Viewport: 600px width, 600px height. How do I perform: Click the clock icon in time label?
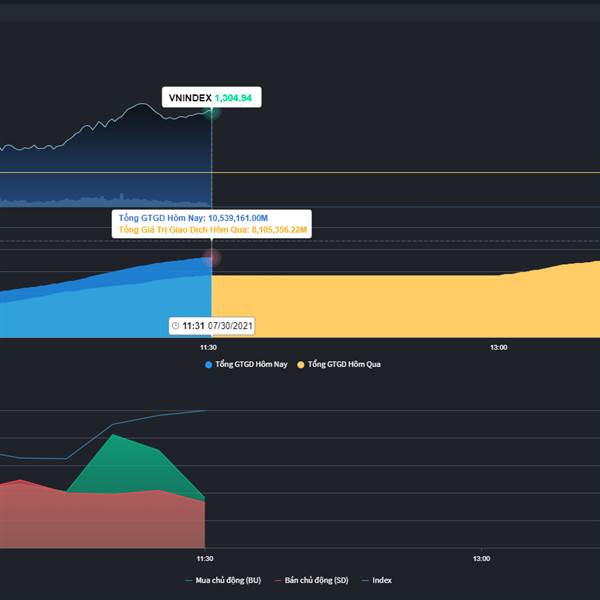coord(175,326)
